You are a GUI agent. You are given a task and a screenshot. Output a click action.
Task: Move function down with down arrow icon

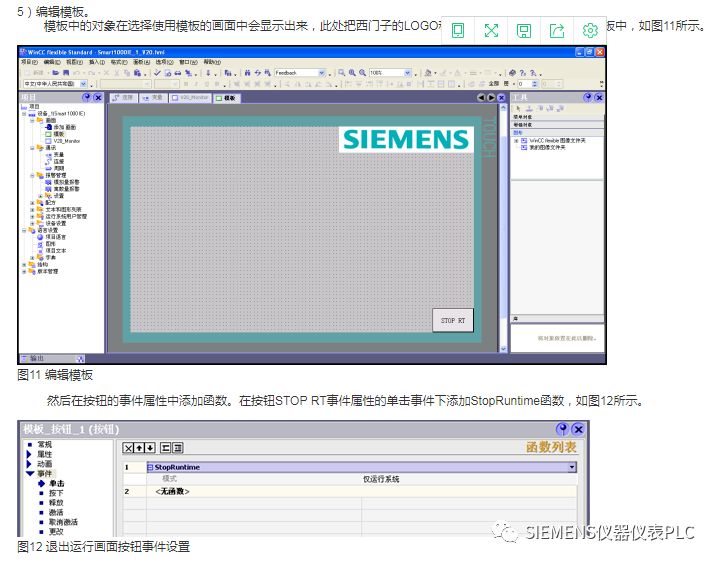click(x=150, y=448)
